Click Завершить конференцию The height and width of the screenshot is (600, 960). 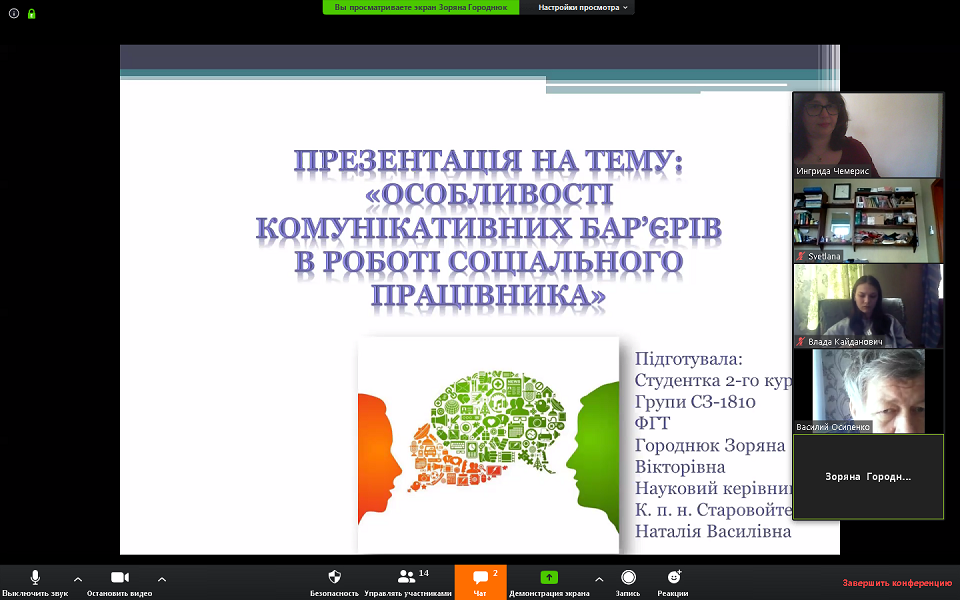[897, 583]
